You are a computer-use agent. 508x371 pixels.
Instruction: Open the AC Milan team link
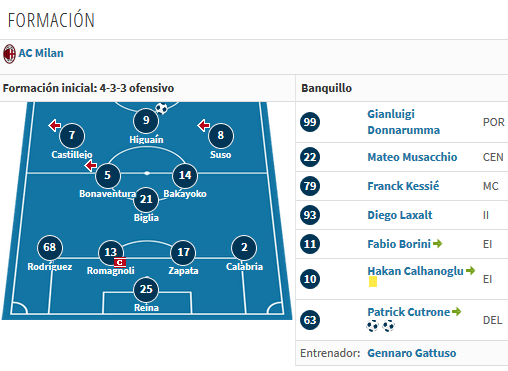pos(41,53)
